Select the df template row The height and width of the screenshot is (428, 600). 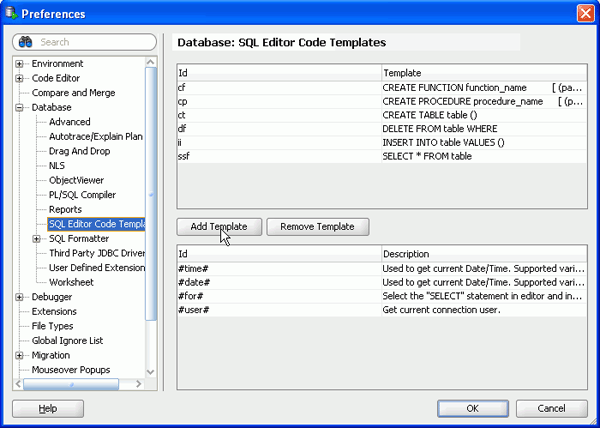pyautogui.click(x=382, y=129)
